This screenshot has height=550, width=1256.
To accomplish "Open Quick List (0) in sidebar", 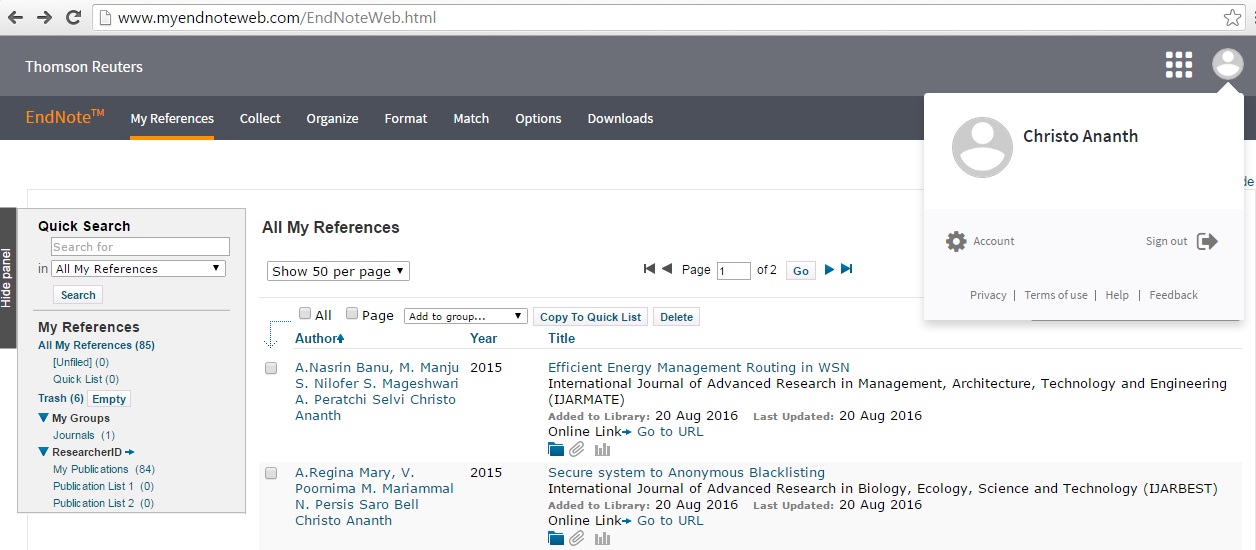I will (x=86, y=379).
